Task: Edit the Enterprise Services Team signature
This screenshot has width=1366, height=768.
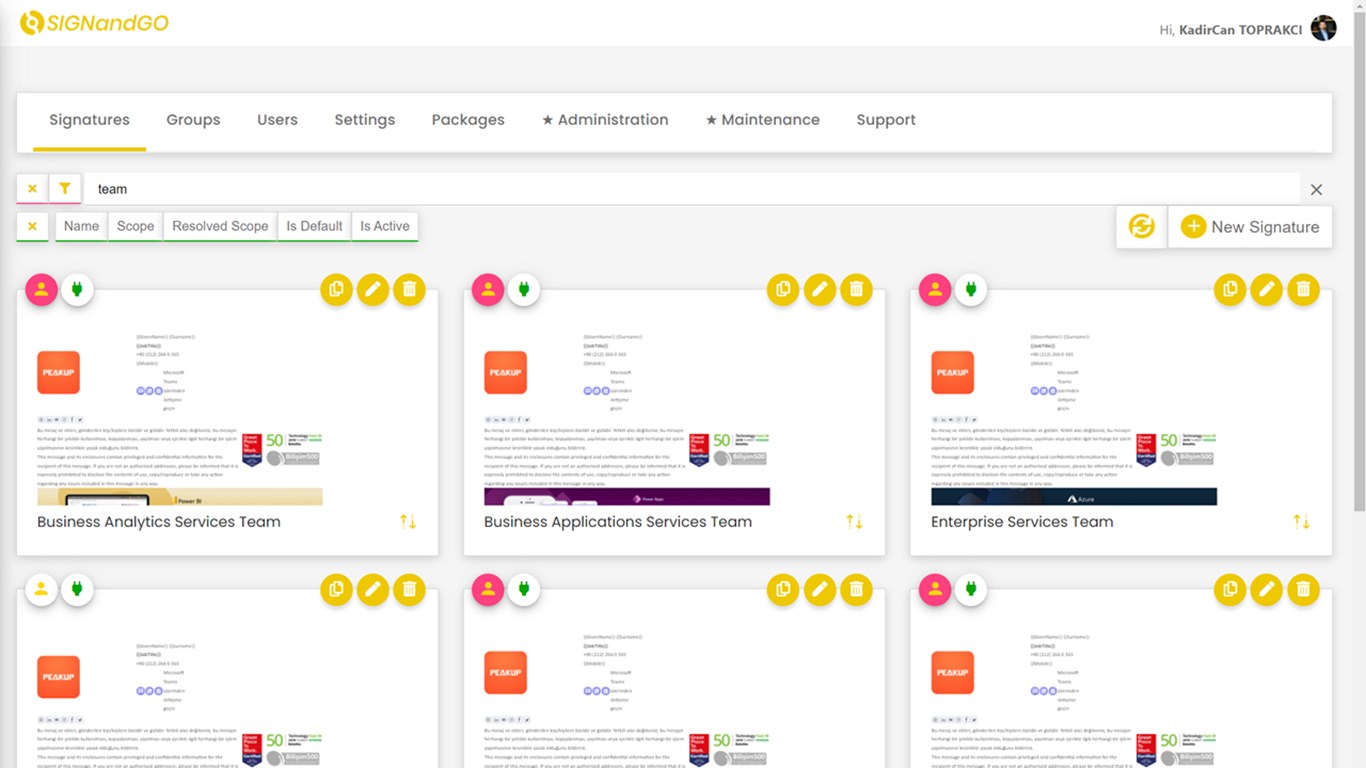Action: (1266, 290)
